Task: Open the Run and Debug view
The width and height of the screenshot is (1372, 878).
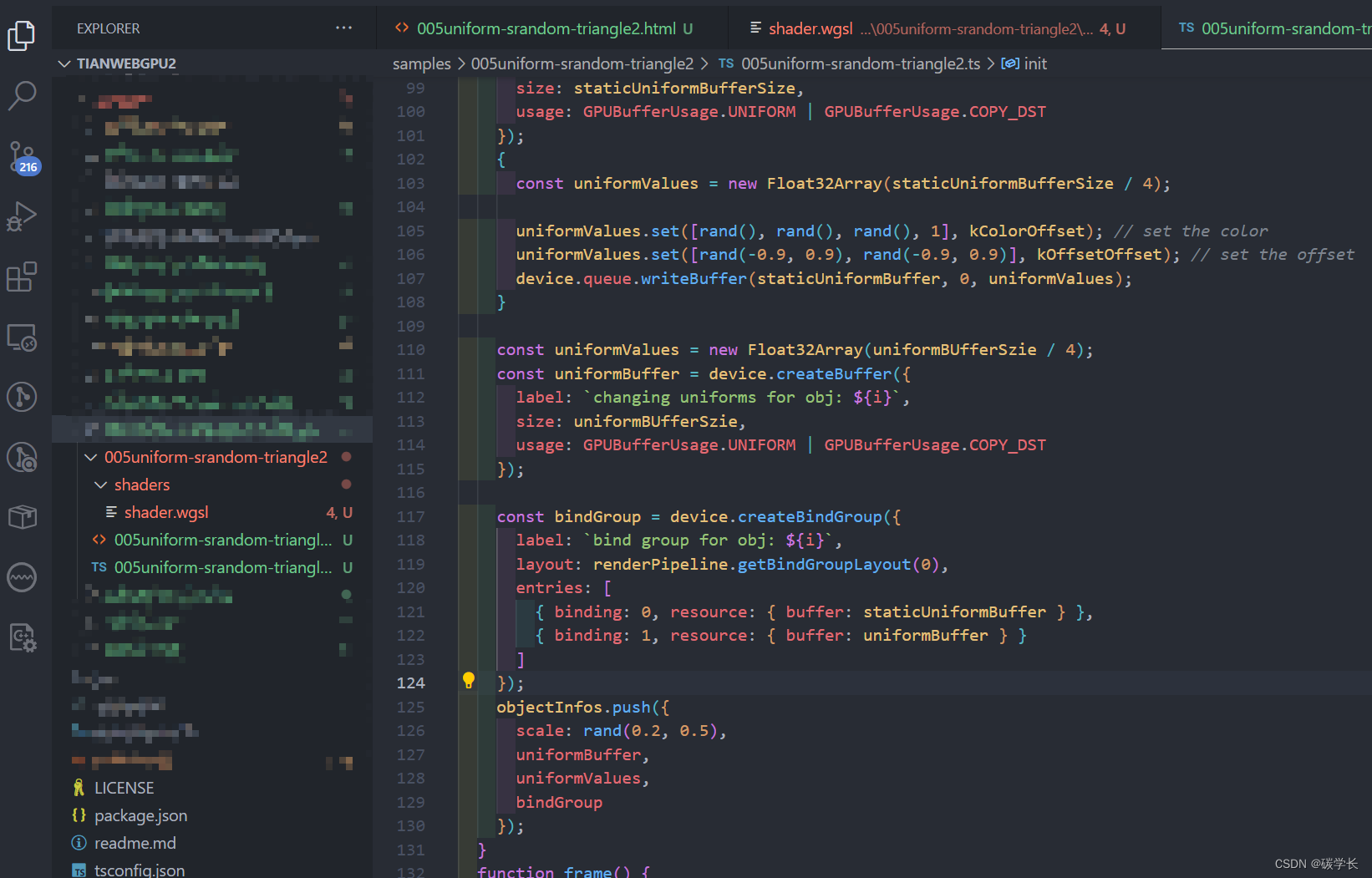Action: [x=22, y=216]
